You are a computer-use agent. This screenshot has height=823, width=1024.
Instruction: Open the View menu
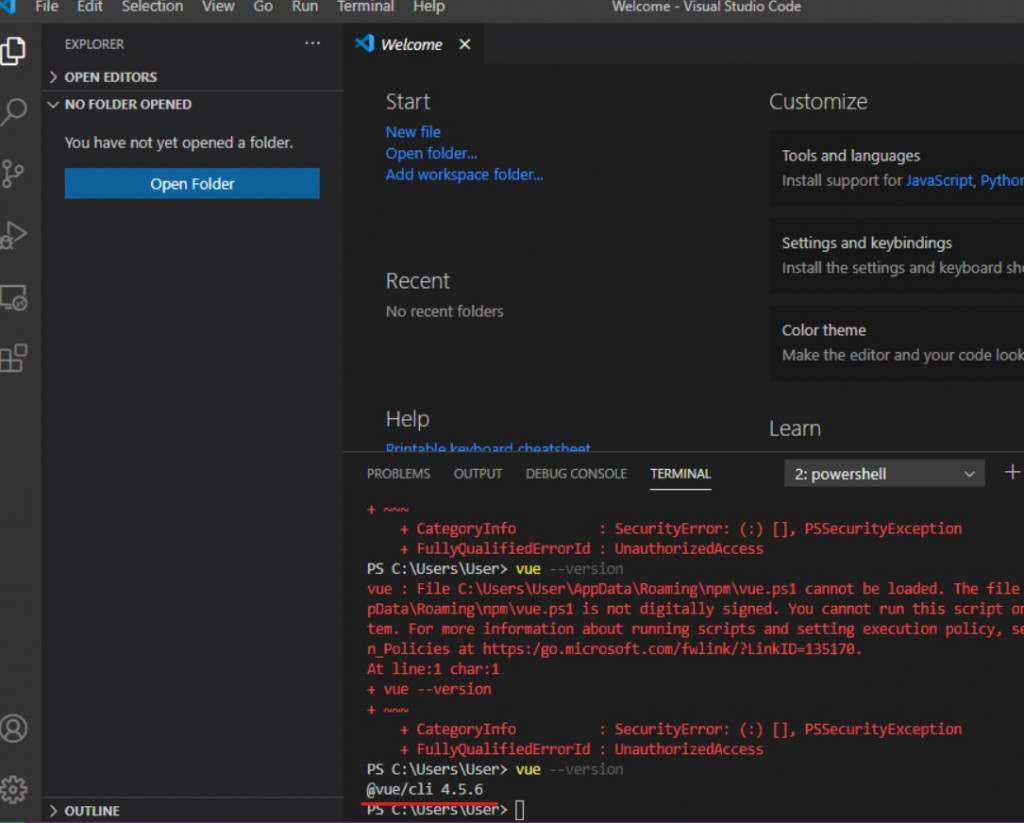click(218, 7)
